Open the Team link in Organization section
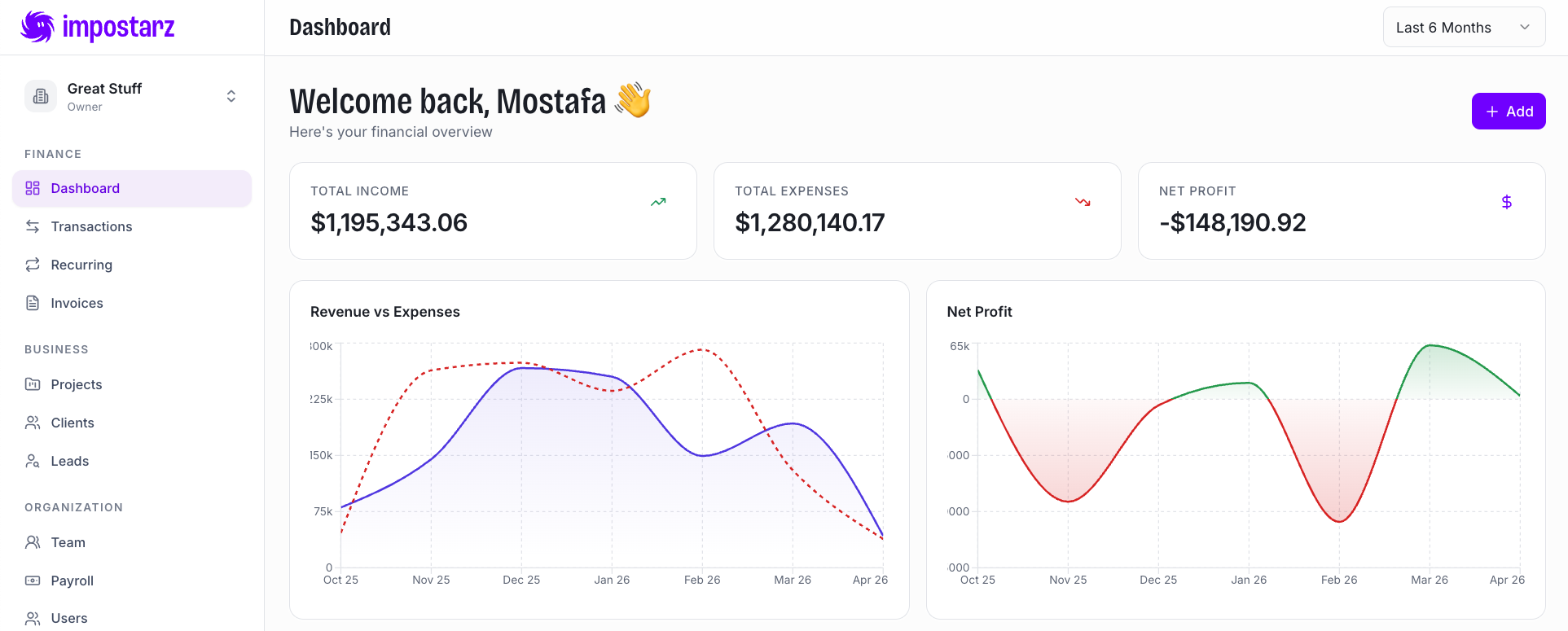 coord(68,542)
